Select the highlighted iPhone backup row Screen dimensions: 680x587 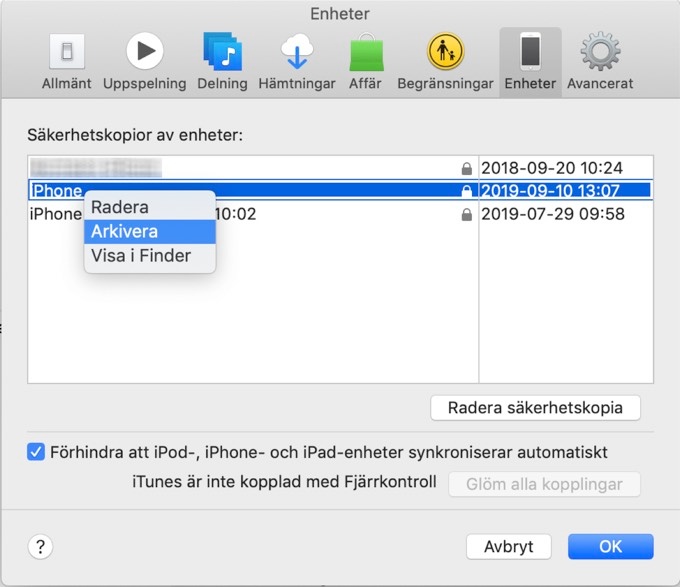340,190
